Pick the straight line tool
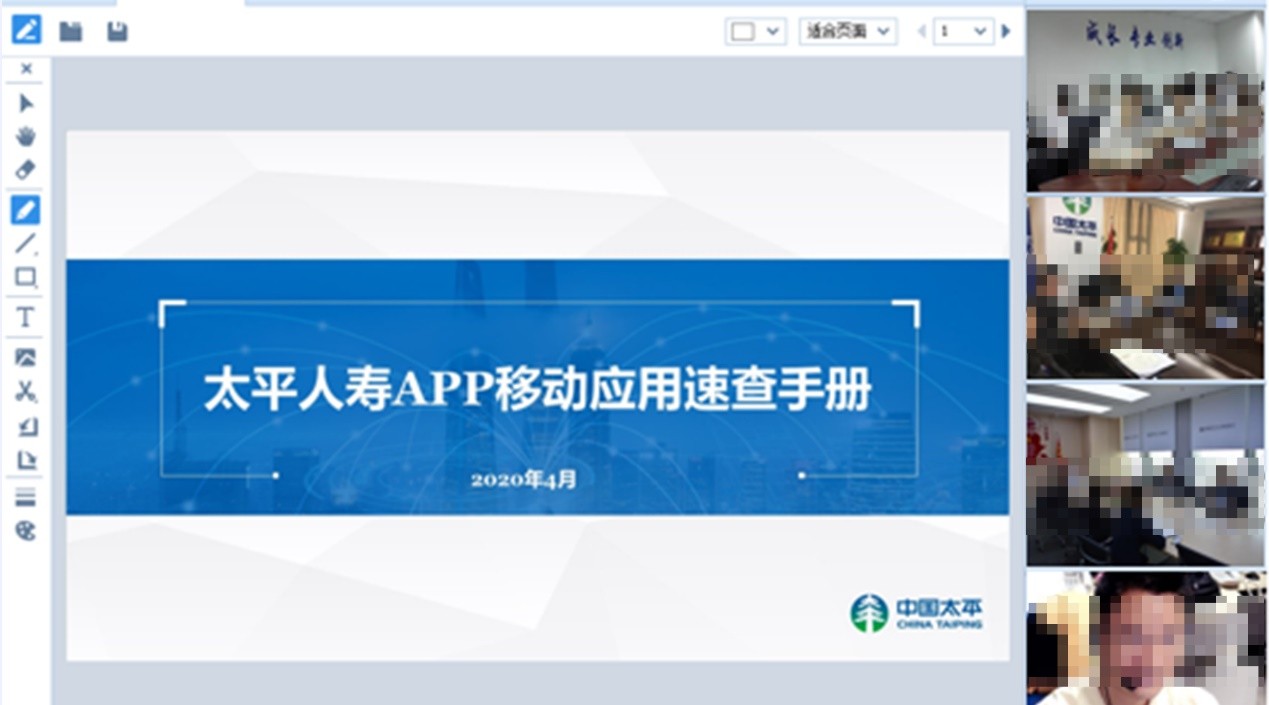Viewport: 1269px width, 705px height. tap(26, 243)
